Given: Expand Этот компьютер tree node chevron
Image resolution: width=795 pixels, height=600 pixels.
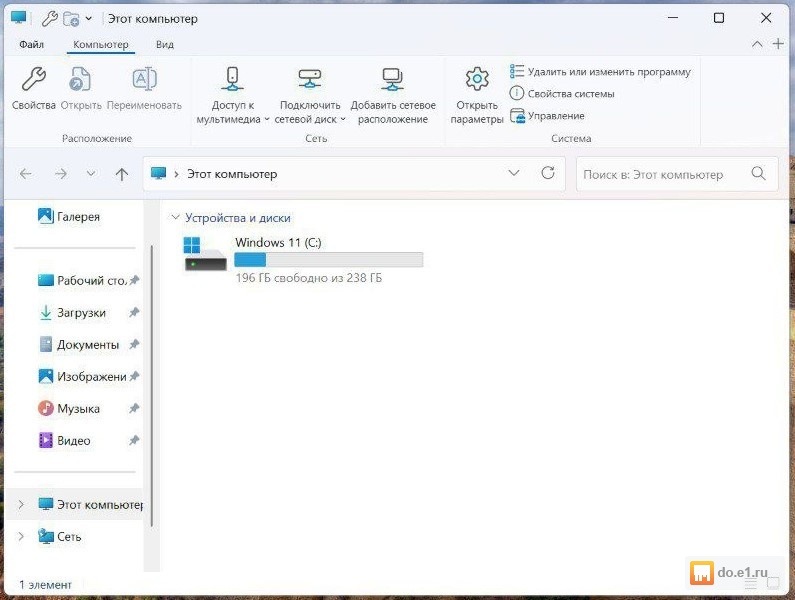Looking at the screenshot, I should 21,504.
